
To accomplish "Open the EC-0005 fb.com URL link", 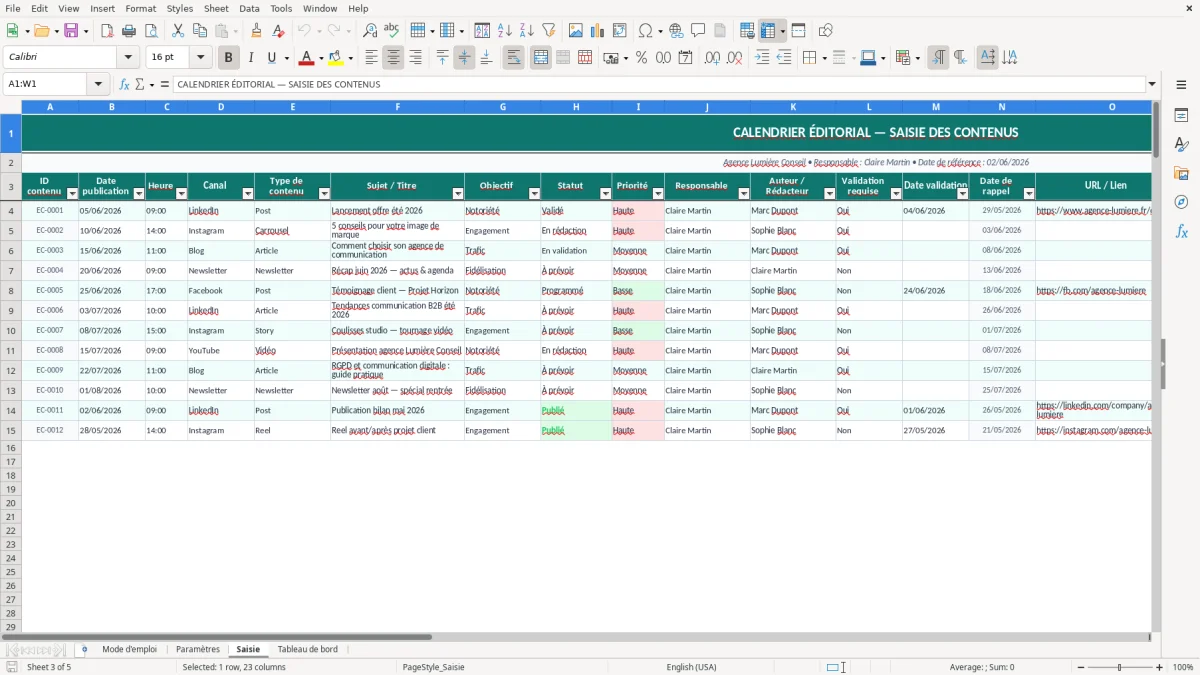I will 1091,290.
